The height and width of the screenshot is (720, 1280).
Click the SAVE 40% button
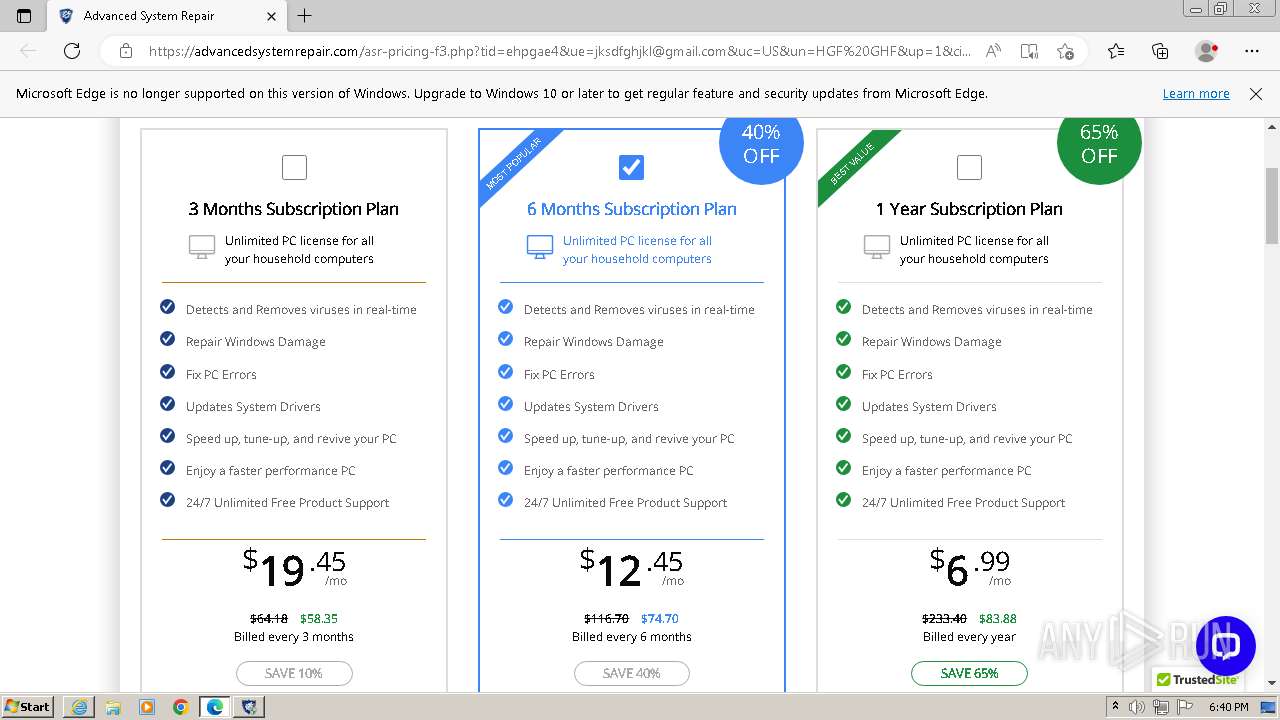click(631, 673)
